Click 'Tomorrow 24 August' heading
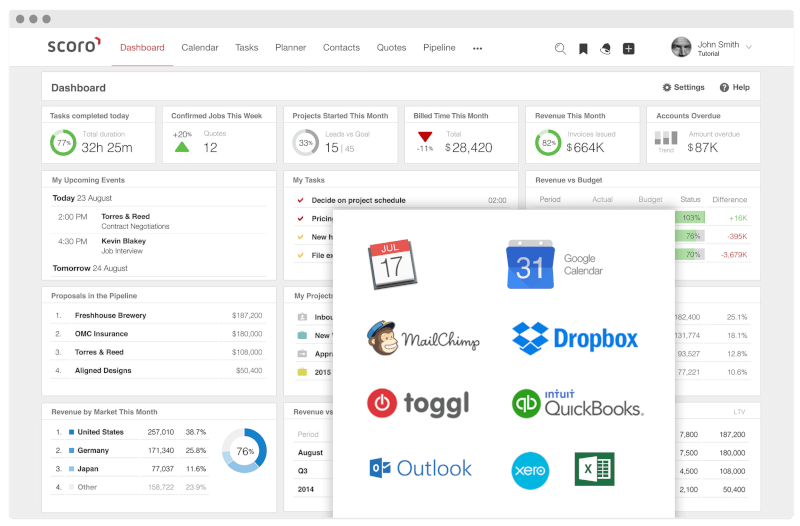 tap(90, 268)
